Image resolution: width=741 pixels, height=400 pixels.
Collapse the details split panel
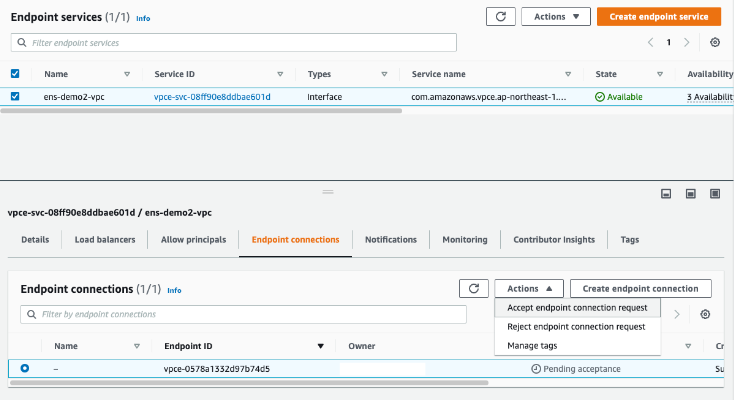[x=665, y=194]
